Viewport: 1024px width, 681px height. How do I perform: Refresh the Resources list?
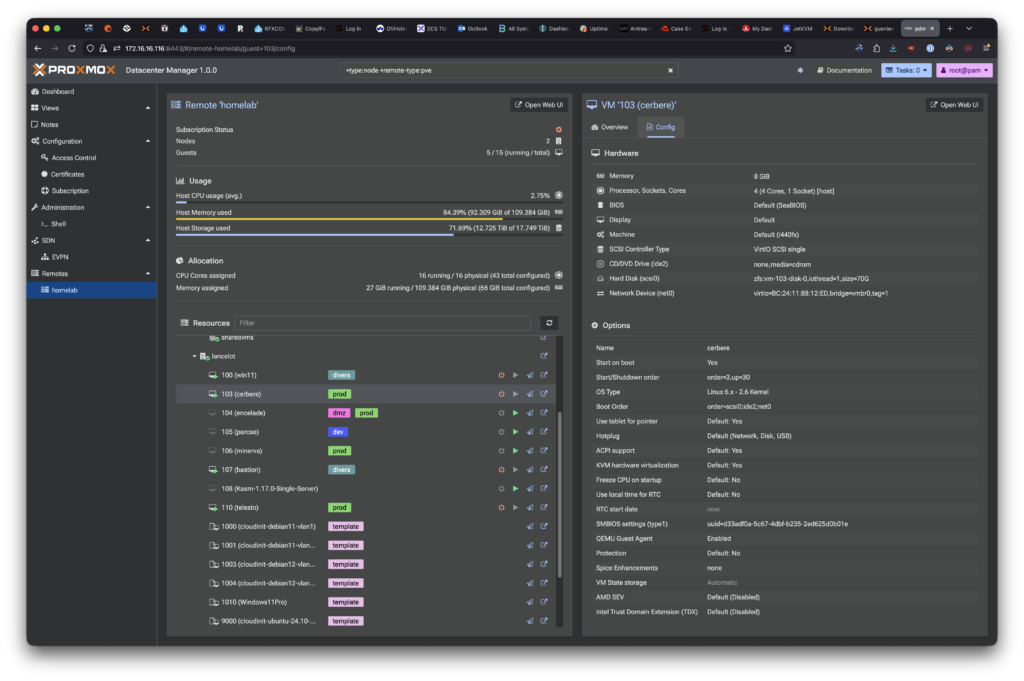coord(547,323)
